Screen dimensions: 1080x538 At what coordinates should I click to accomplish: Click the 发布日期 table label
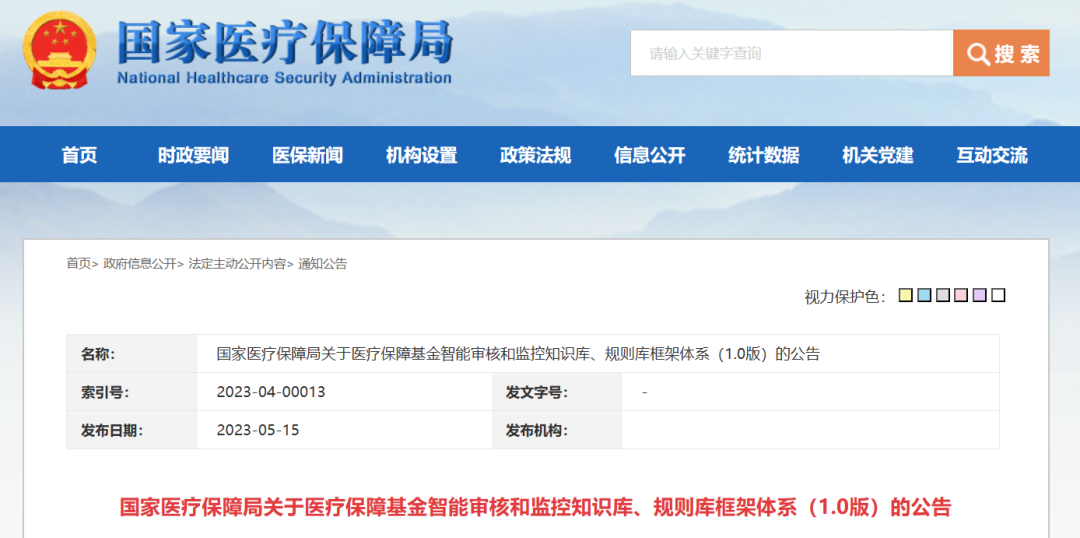[112, 431]
